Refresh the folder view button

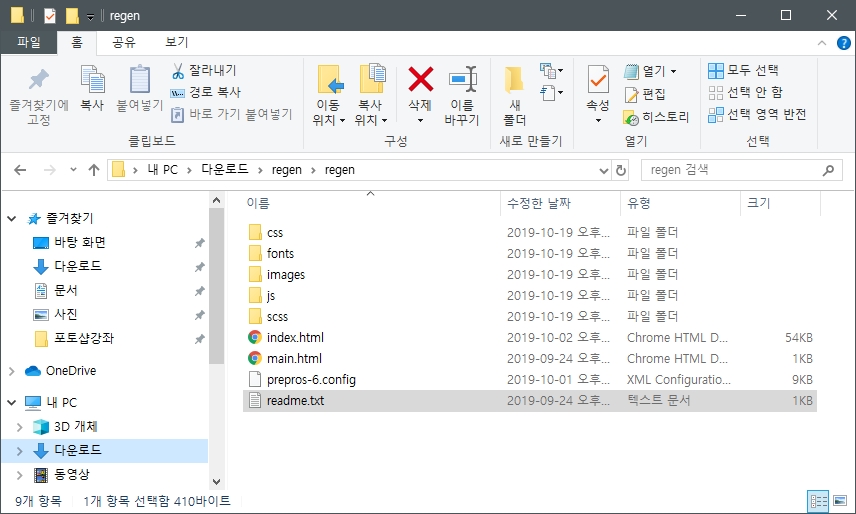pos(621,170)
